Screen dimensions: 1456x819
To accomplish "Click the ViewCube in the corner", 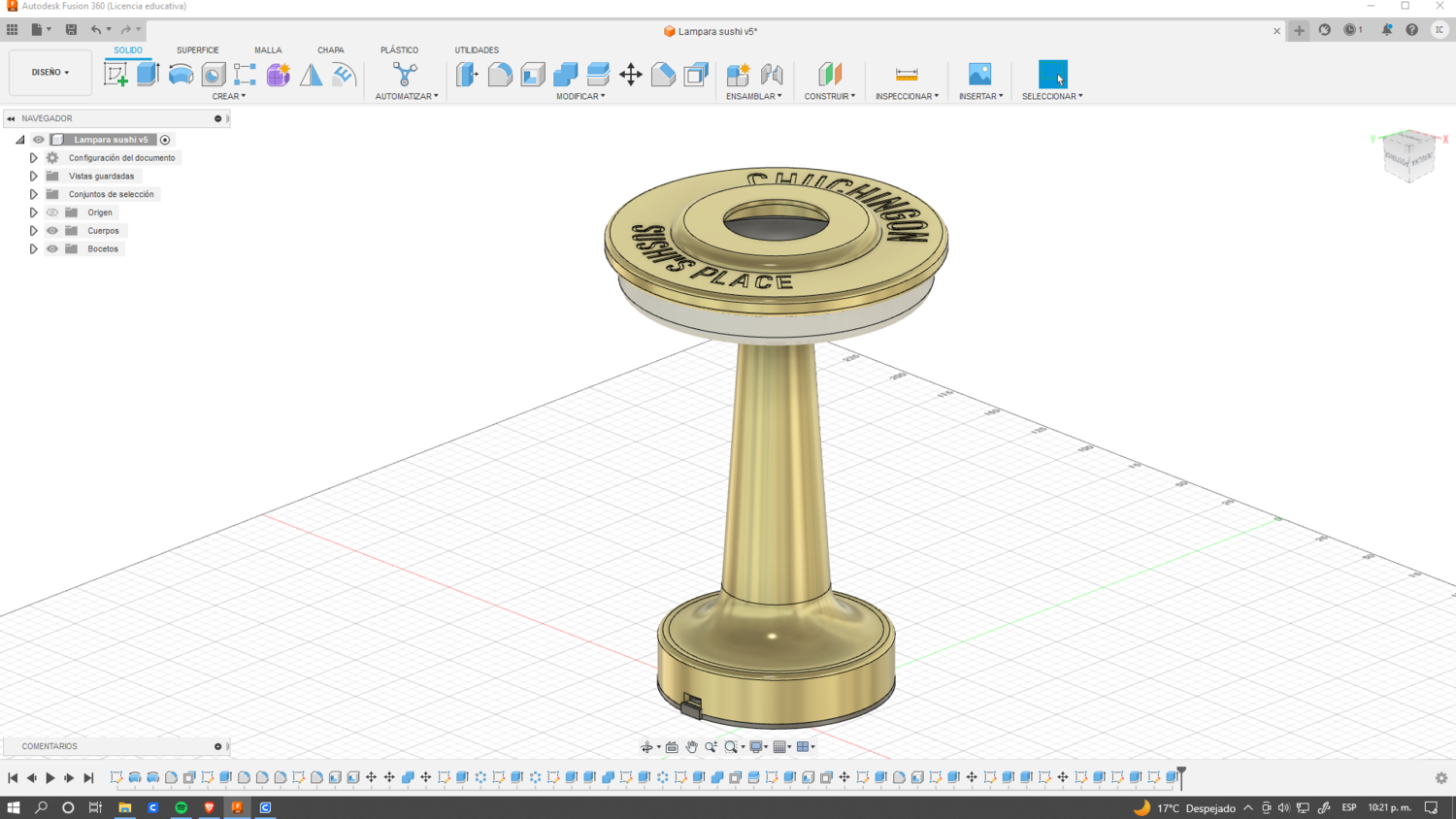I will point(1408,153).
